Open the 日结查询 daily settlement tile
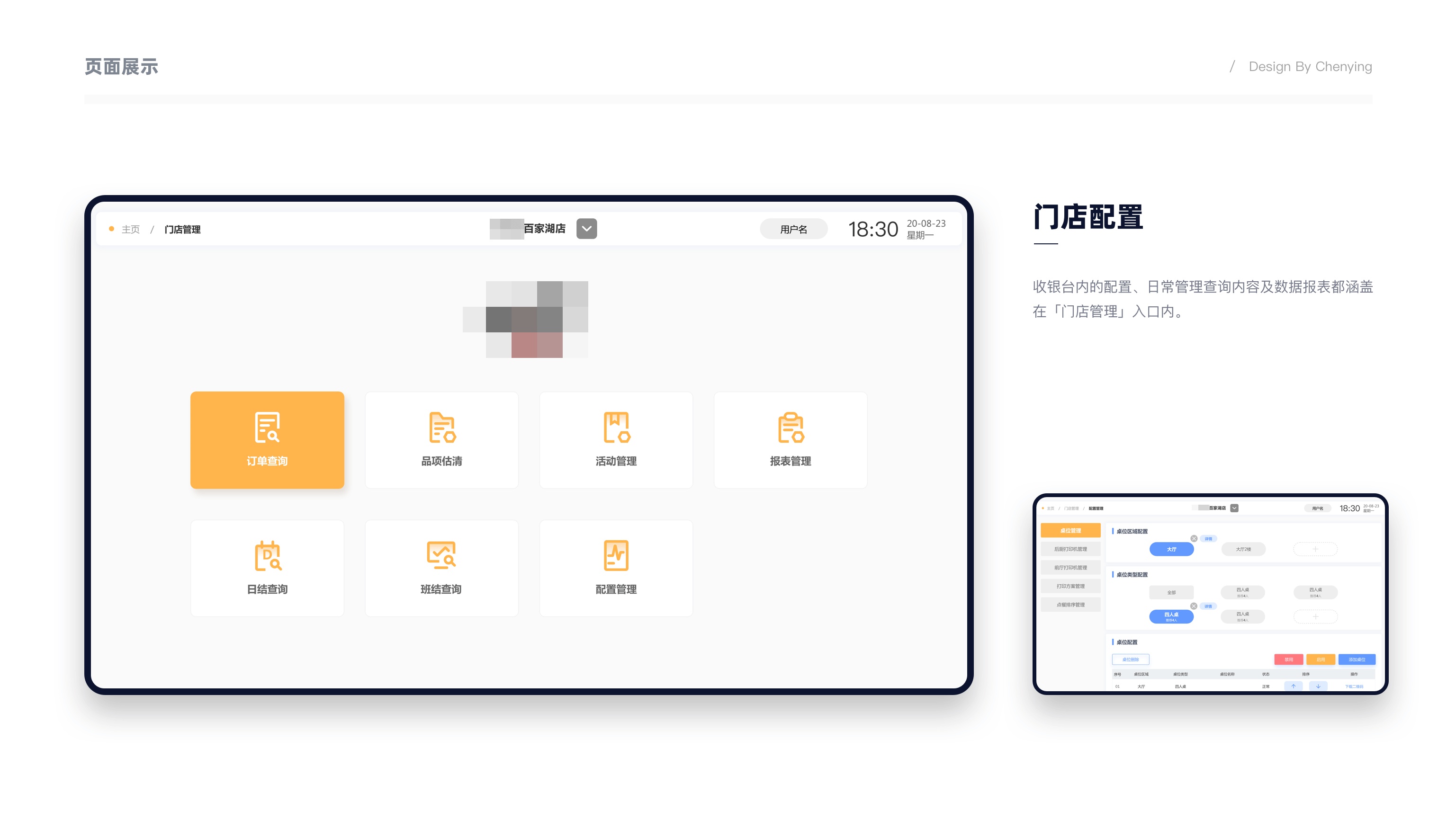1456x820 pixels. click(267, 568)
